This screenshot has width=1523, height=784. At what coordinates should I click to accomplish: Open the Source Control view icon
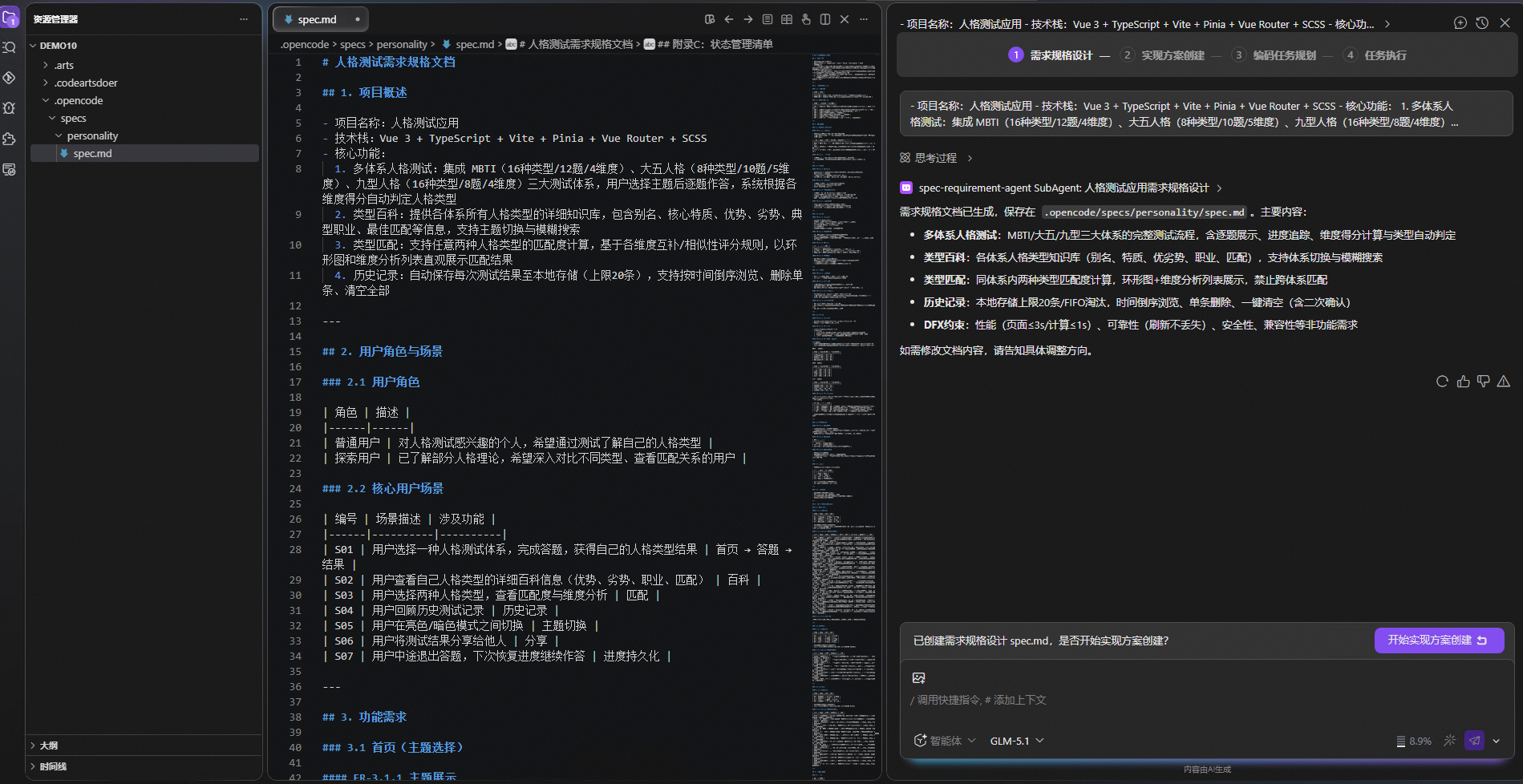coord(10,78)
